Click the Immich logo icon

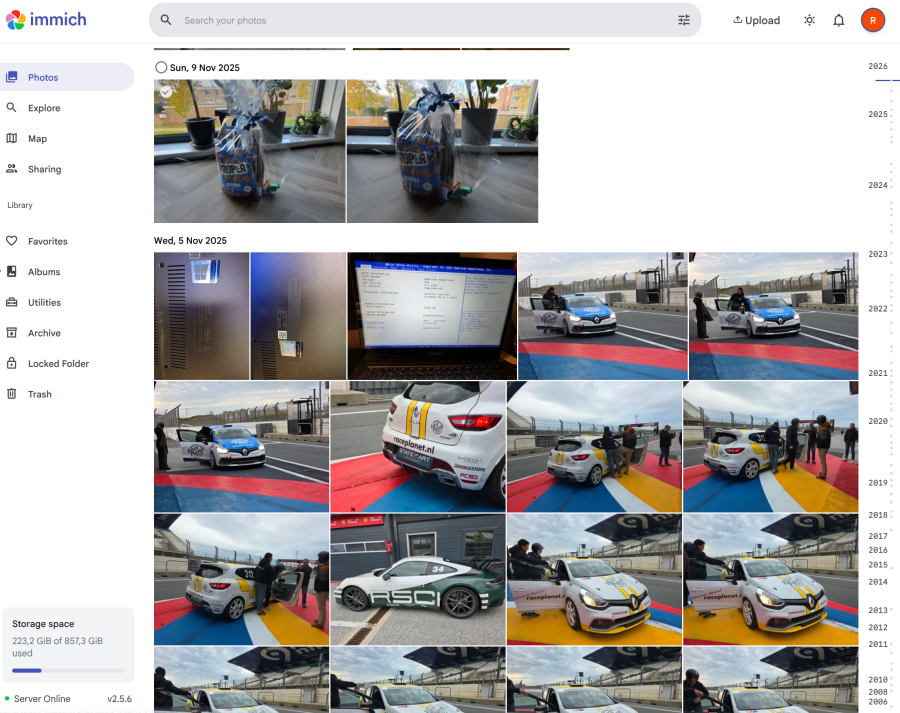tap(16, 20)
